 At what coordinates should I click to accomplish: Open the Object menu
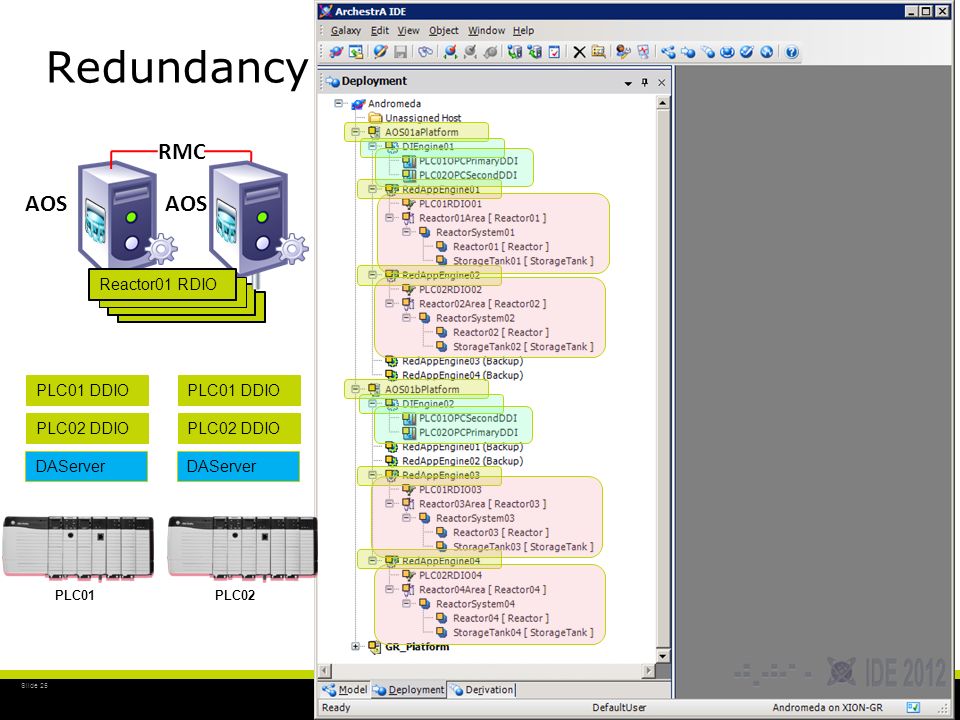(443, 31)
